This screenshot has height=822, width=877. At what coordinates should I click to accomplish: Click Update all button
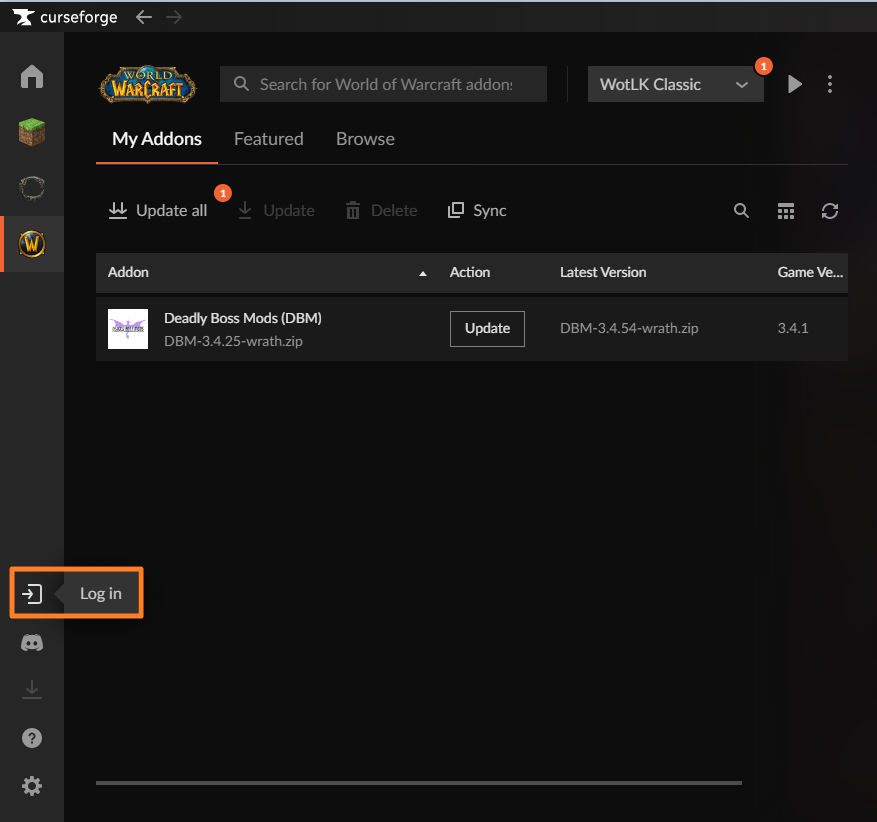click(x=158, y=211)
